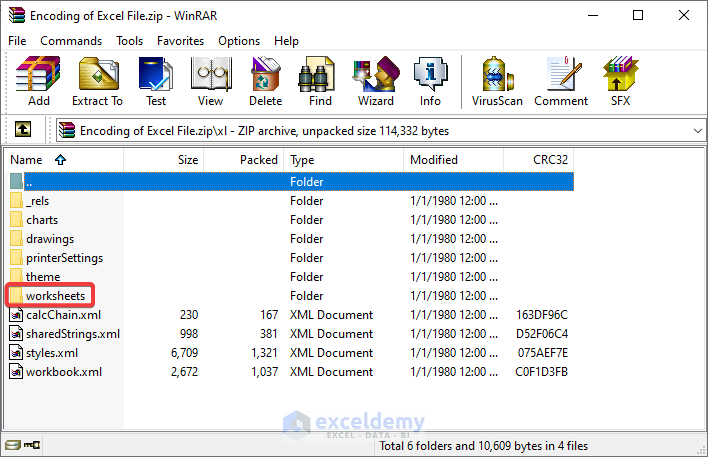Viewport: 708px width, 457px height.
Task: Launch the Wizard tool
Action: (376, 82)
